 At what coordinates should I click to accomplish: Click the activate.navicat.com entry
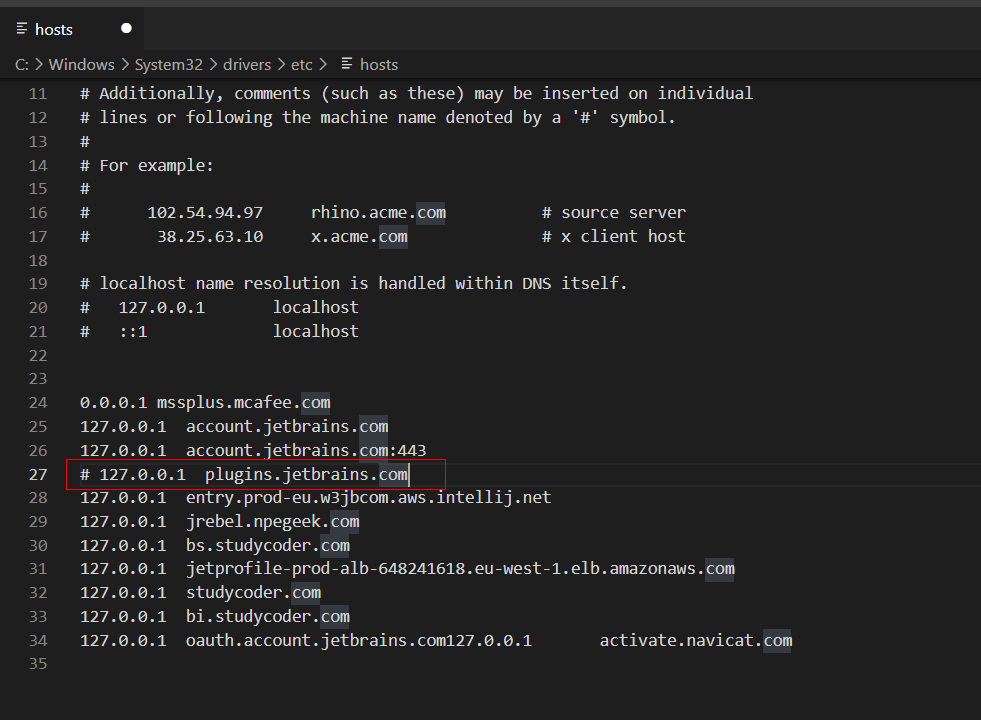696,641
